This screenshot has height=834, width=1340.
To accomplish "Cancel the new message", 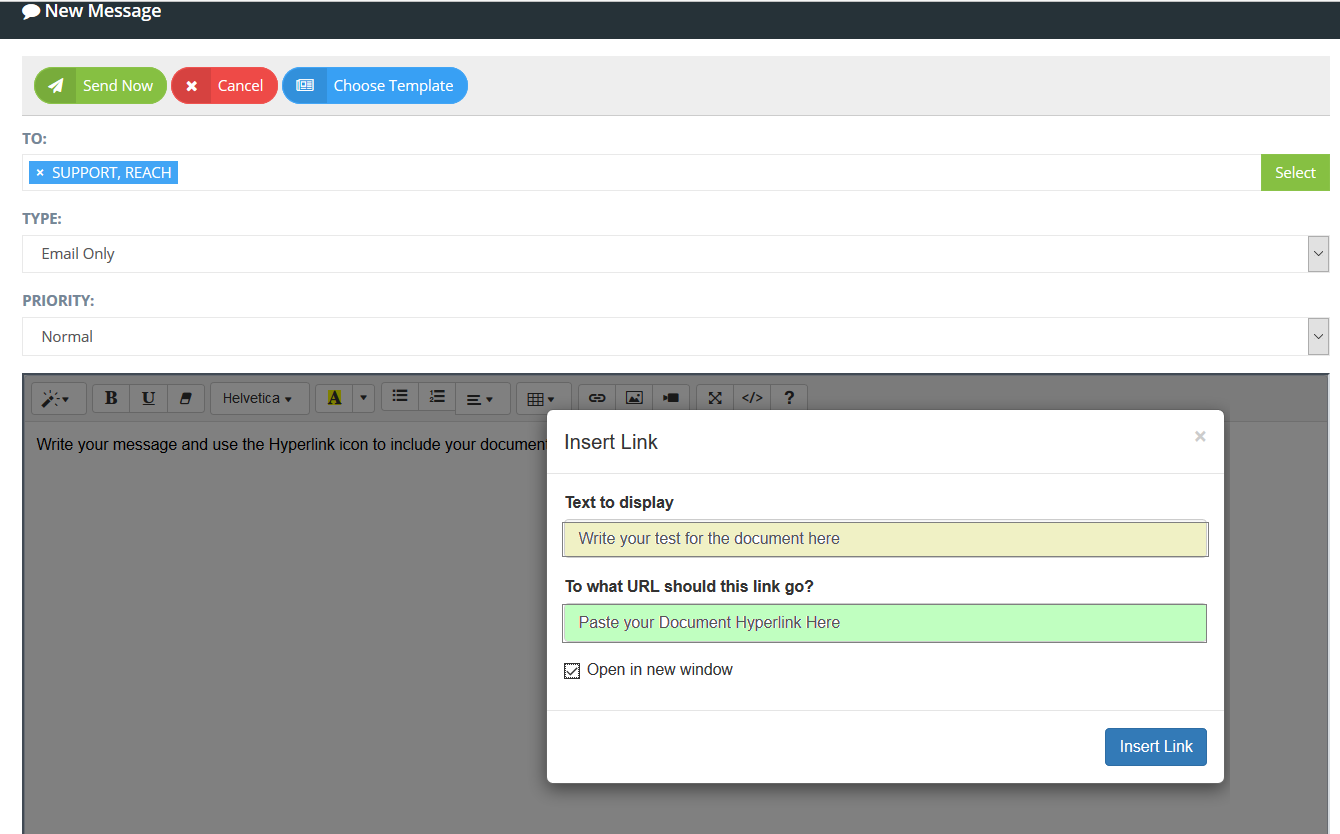I will 224,86.
